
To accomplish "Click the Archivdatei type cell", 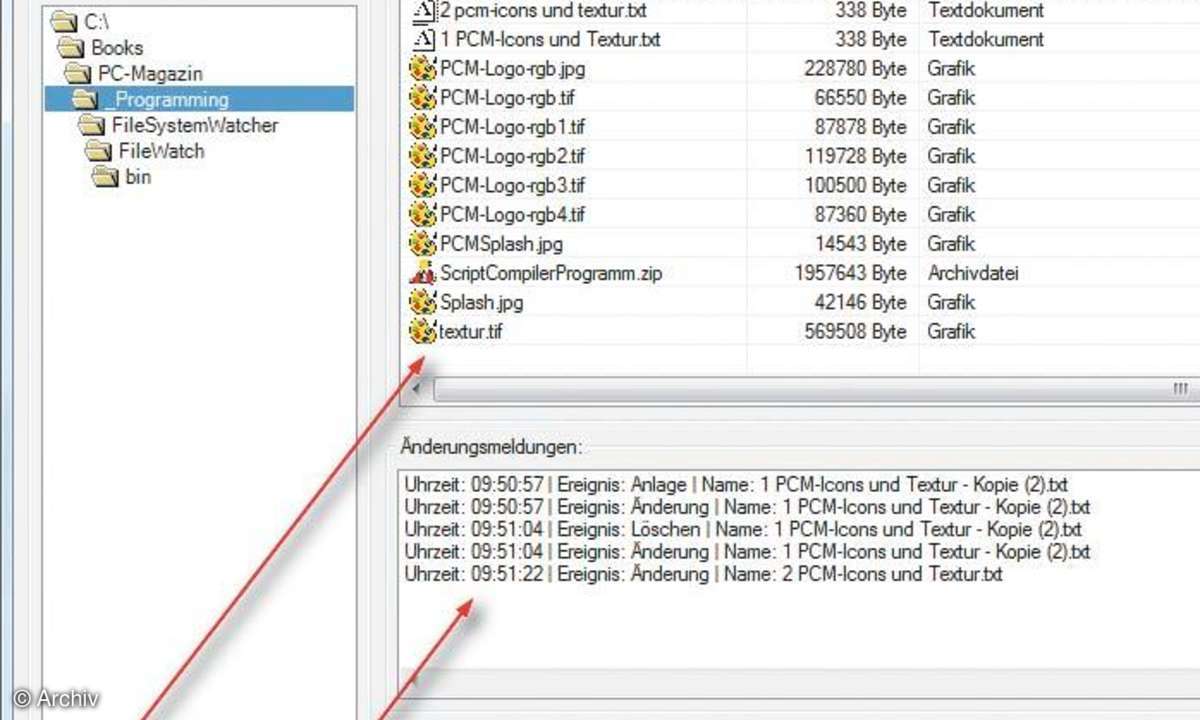I will (973, 272).
